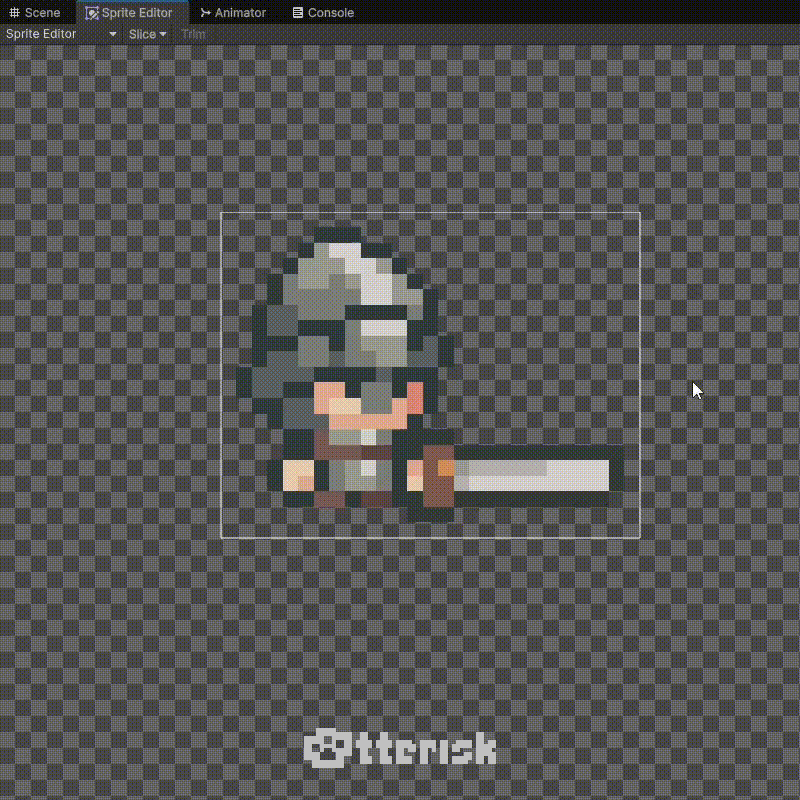This screenshot has width=800, height=800.
Task: Select the knight sprite in the canvas
Action: pyautogui.click(x=430, y=375)
